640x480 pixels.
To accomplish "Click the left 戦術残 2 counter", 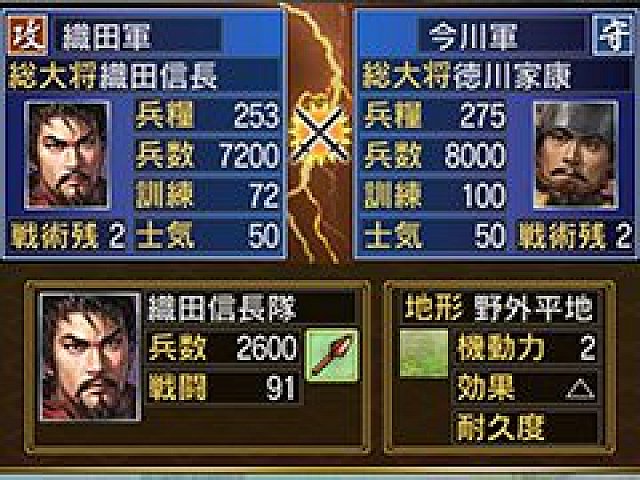I will [x=68, y=236].
